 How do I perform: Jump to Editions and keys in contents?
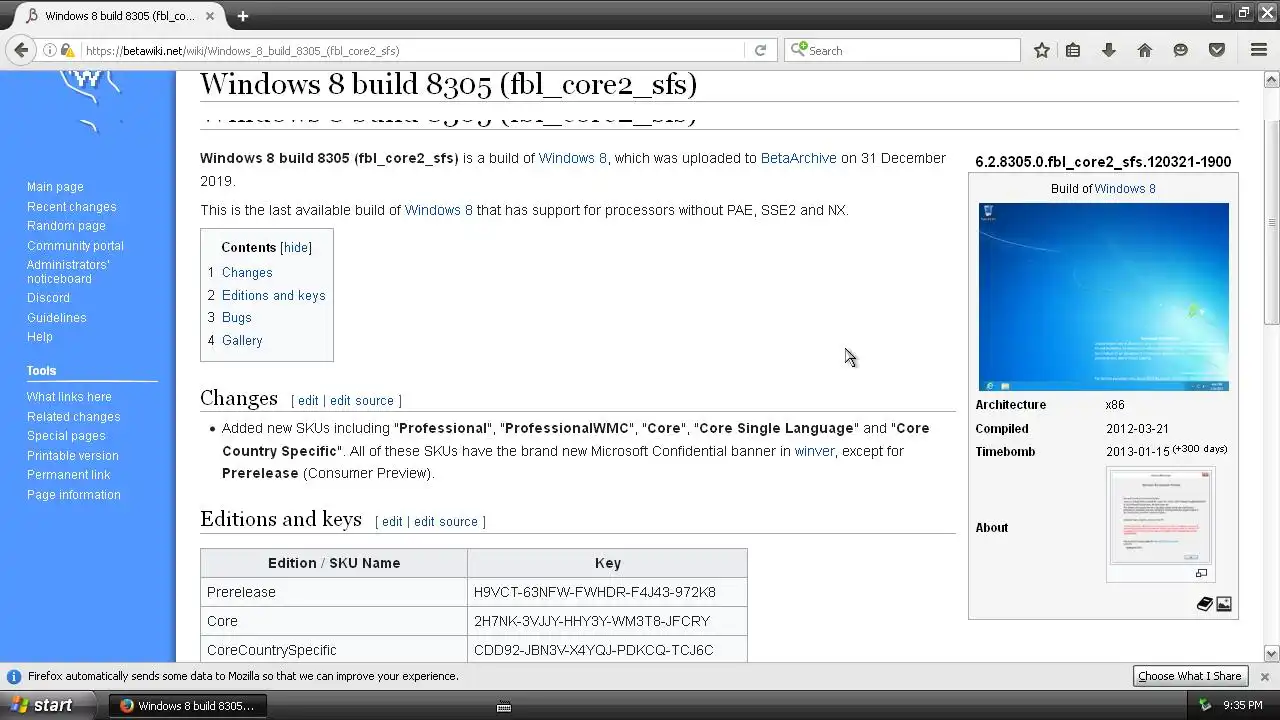[273, 295]
